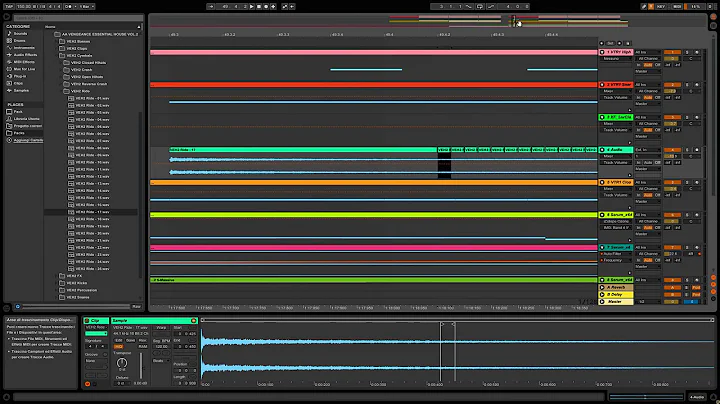Stop playback with the Stop button
The image size is (720, 404).
[259, 6]
